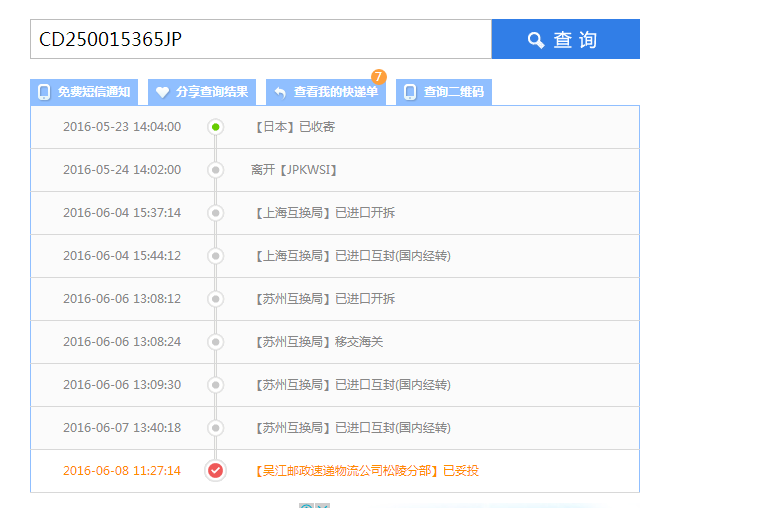Click green dot for 【日本】已收寄 entry

215,127
